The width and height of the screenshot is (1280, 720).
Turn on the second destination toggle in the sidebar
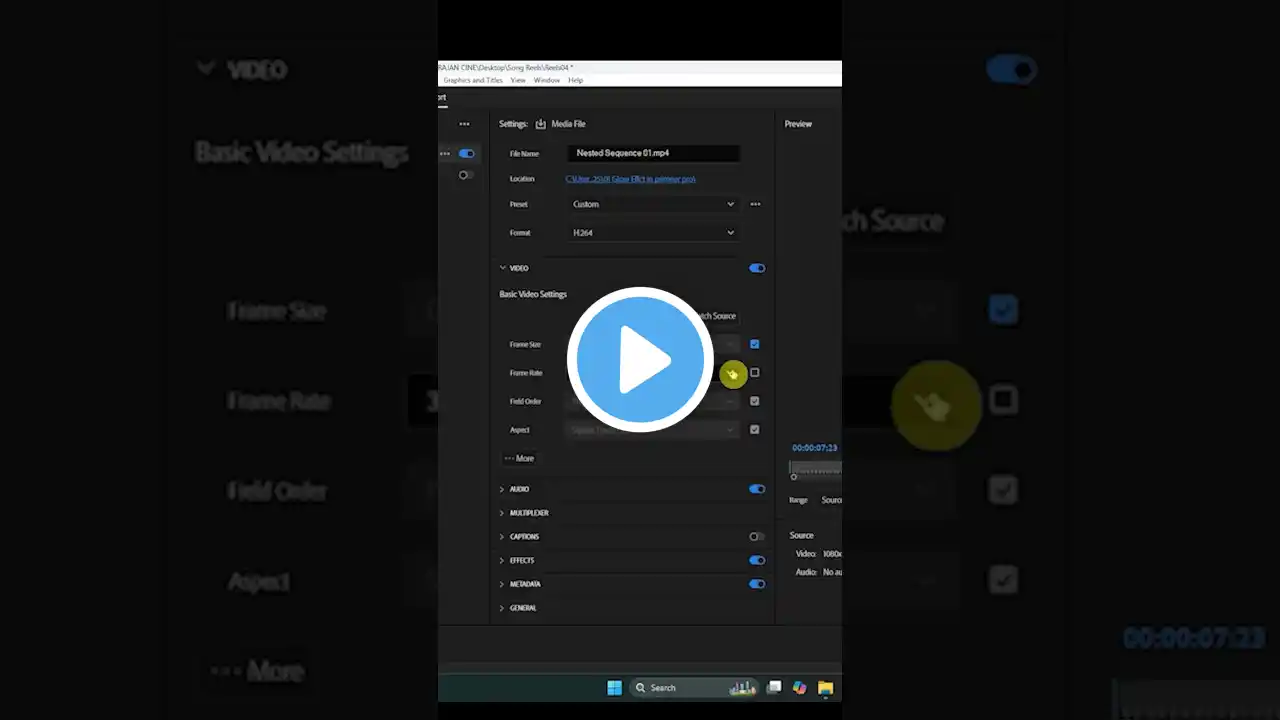pos(466,175)
